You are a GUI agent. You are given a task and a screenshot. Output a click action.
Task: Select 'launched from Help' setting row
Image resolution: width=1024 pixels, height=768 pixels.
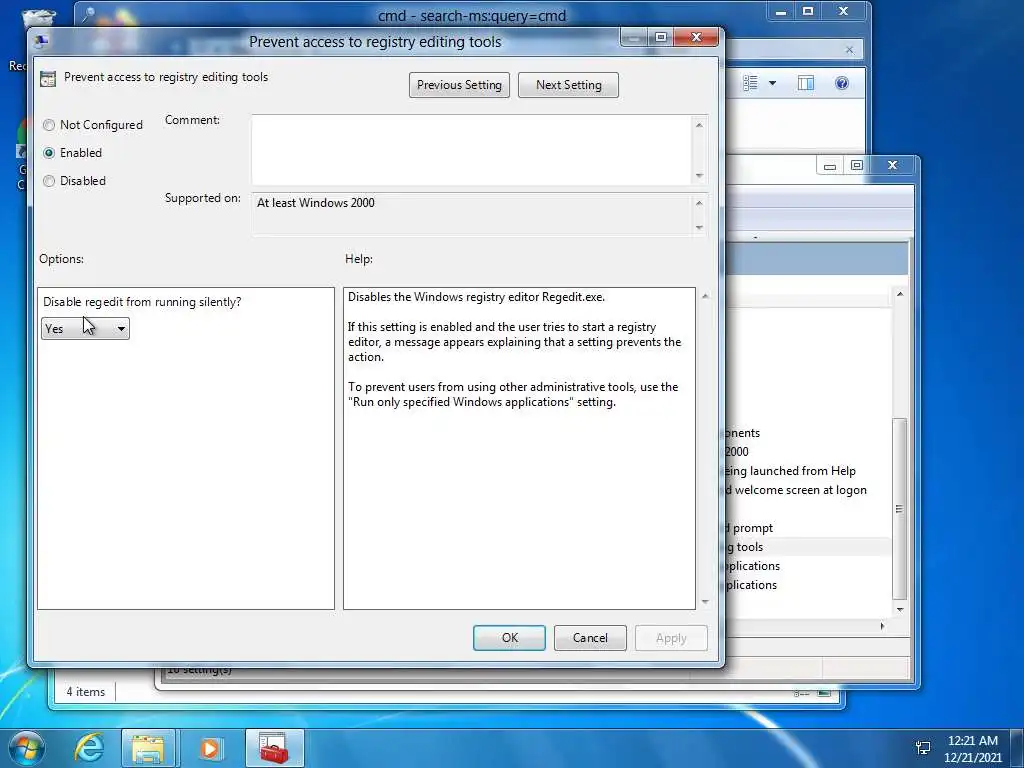pyautogui.click(x=791, y=471)
